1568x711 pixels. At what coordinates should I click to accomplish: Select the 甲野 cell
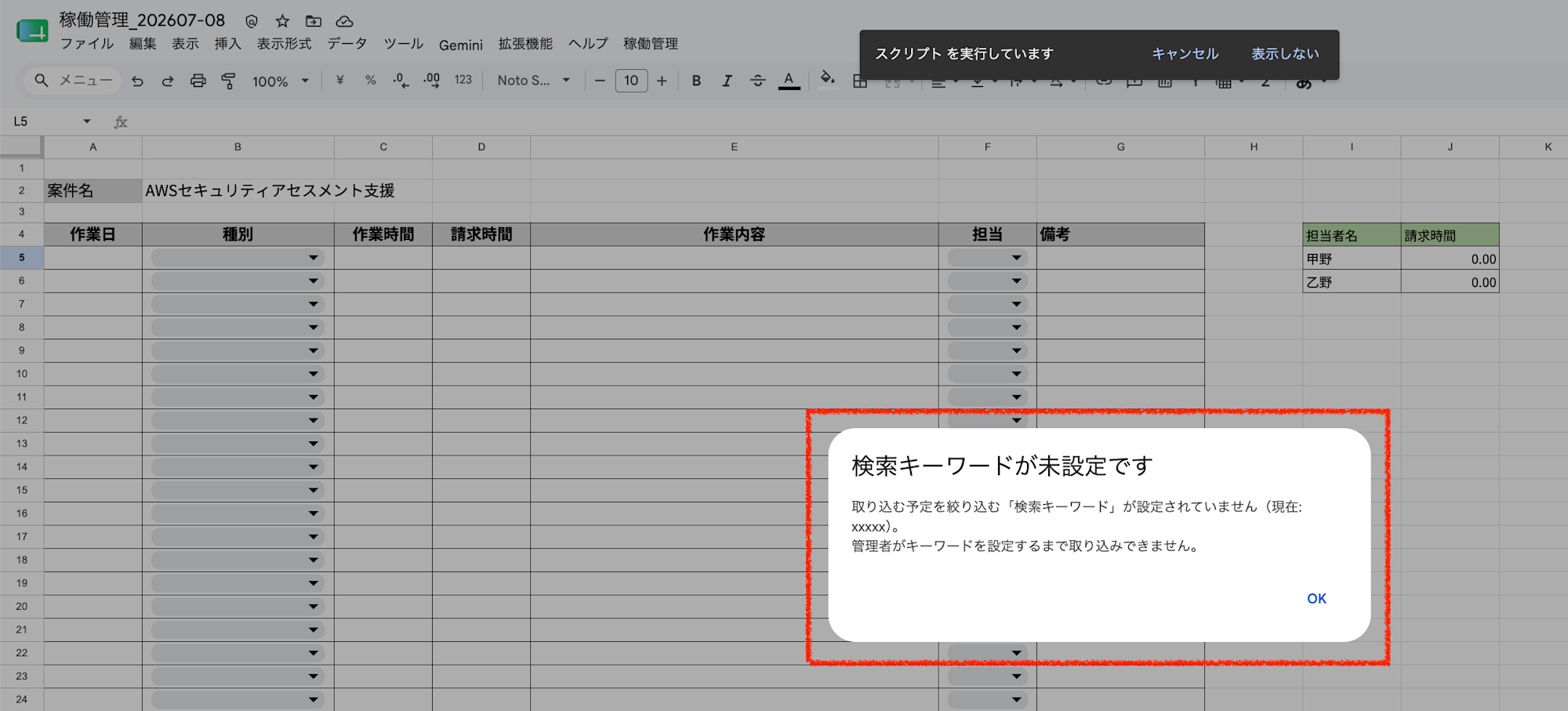pos(1352,259)
